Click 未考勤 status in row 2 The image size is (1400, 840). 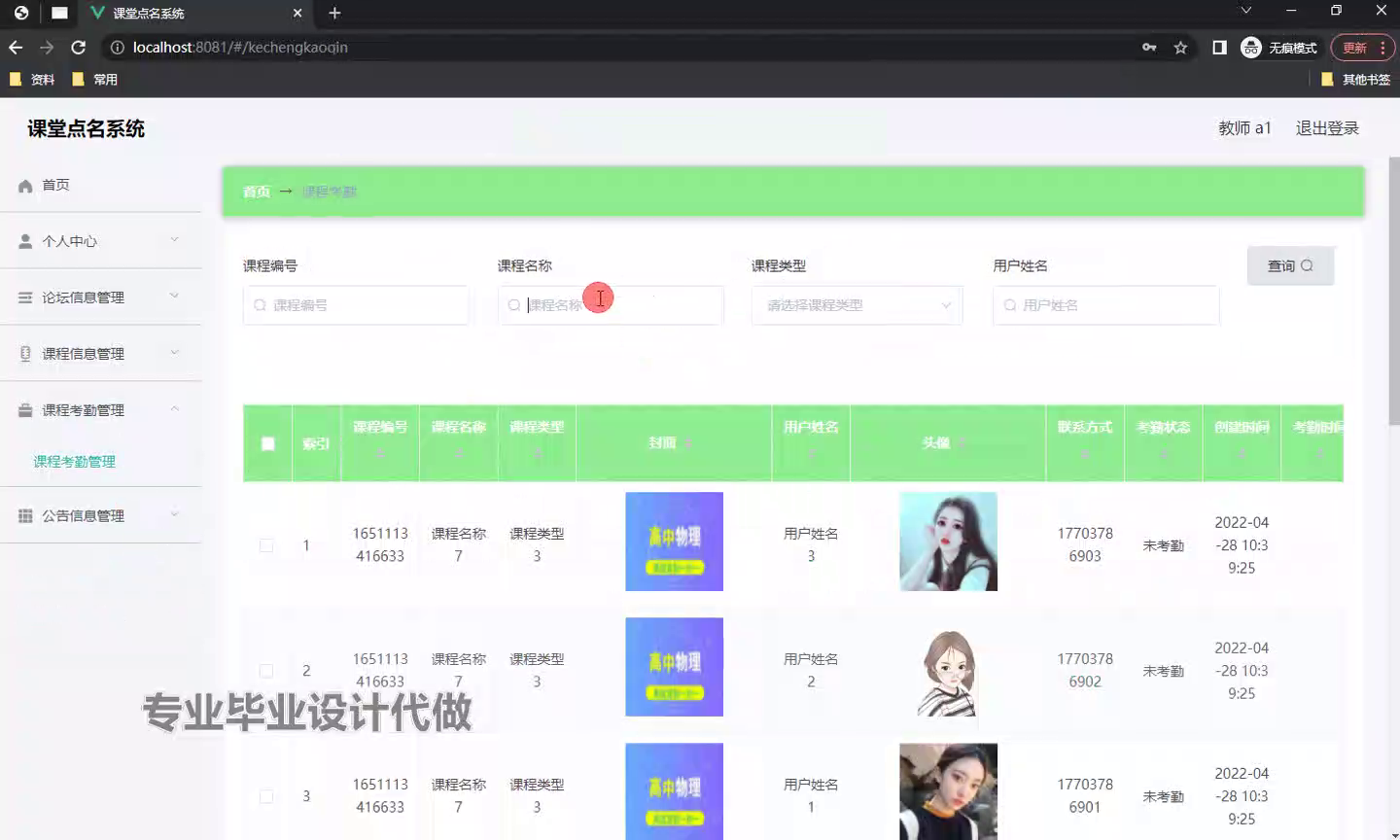click(x=1163, y=671)
